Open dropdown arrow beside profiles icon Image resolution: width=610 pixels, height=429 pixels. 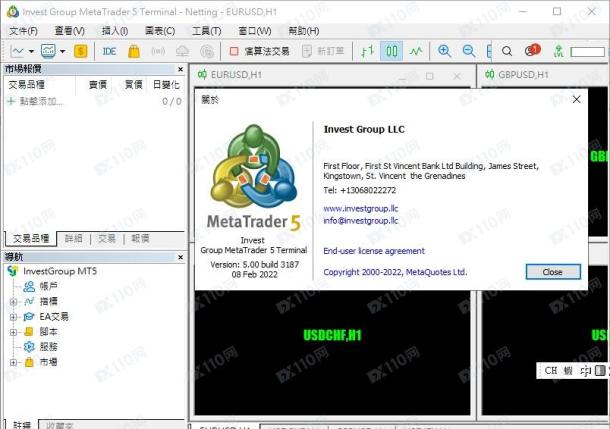click(x=62, y=51)
